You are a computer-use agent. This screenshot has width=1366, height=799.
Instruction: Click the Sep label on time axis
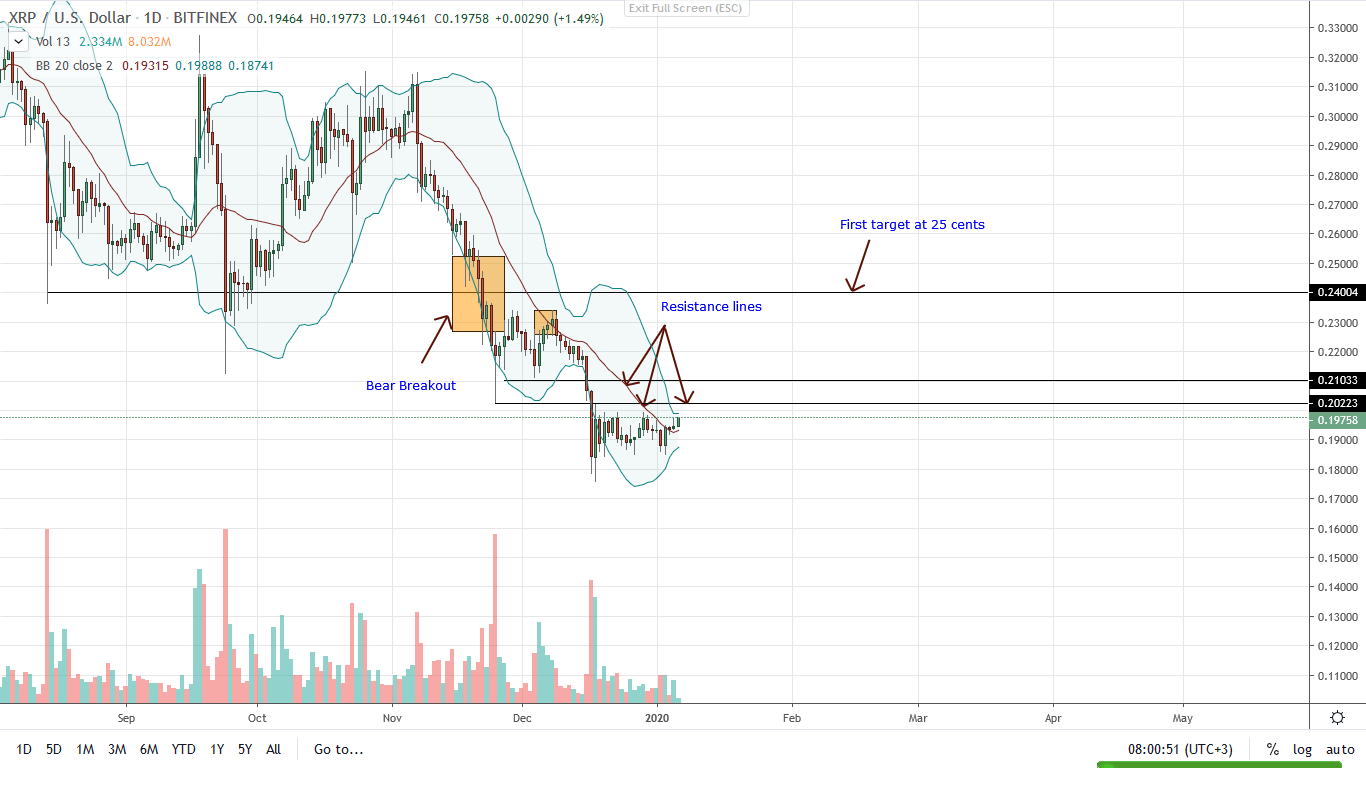(125, 717)
